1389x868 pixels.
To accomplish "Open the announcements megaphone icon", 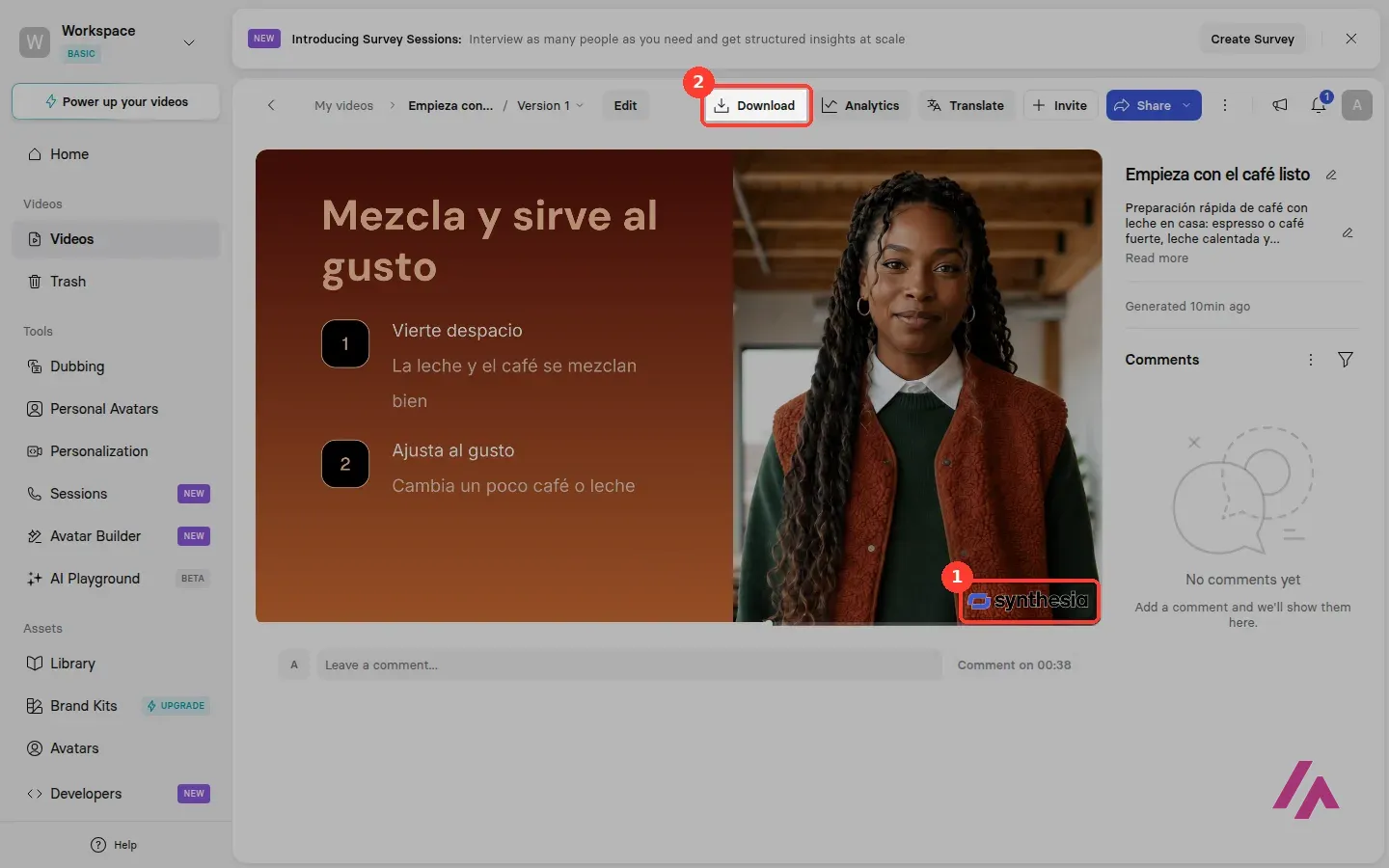I will 1280,105.
